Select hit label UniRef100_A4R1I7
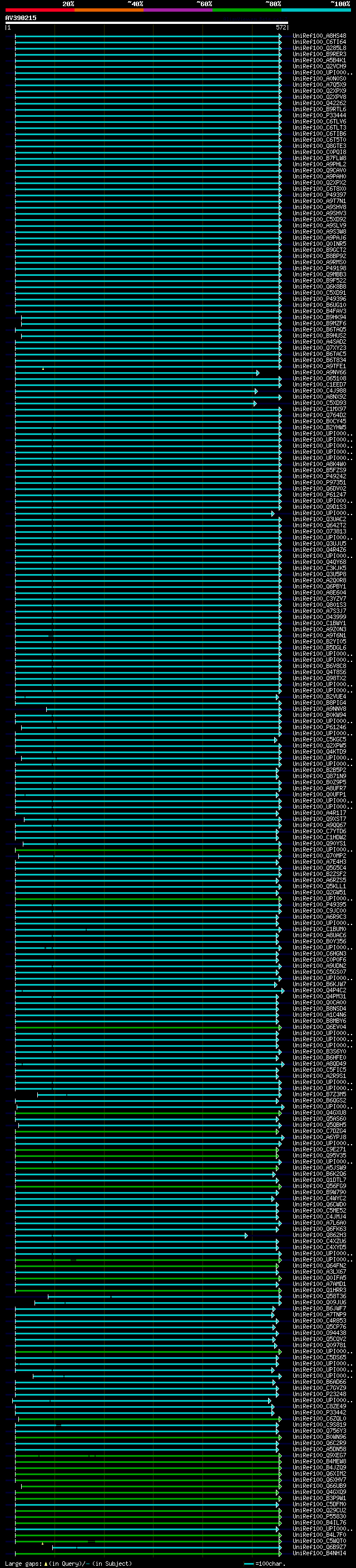This screenshot has height=1568, width=356. pyautogui.click(x=319, y=813)
